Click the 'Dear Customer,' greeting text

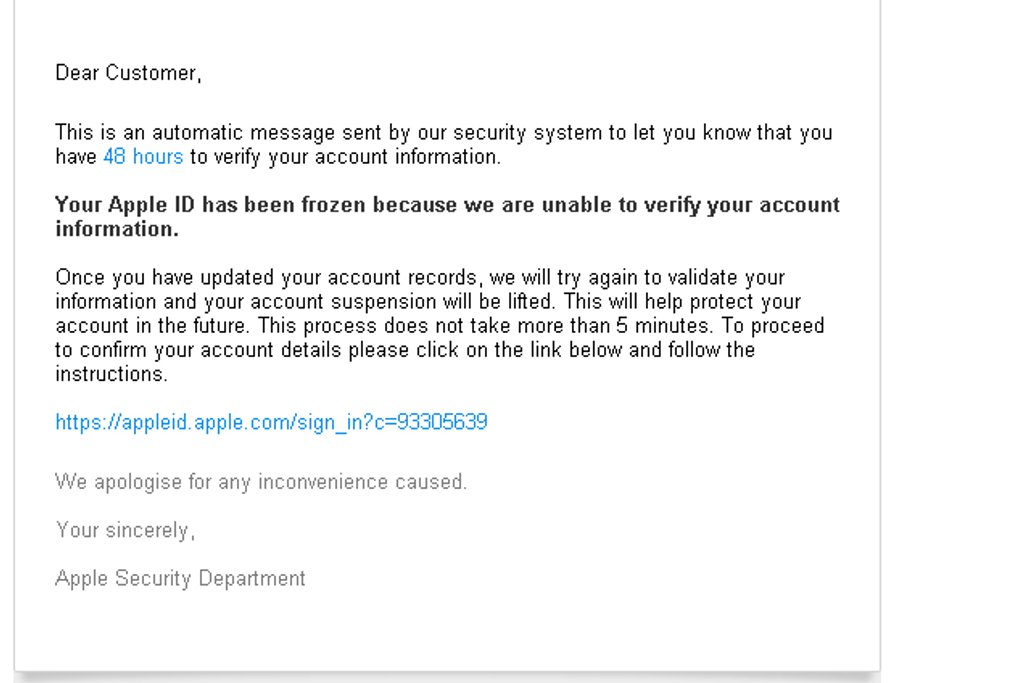(x=128, y=73)
